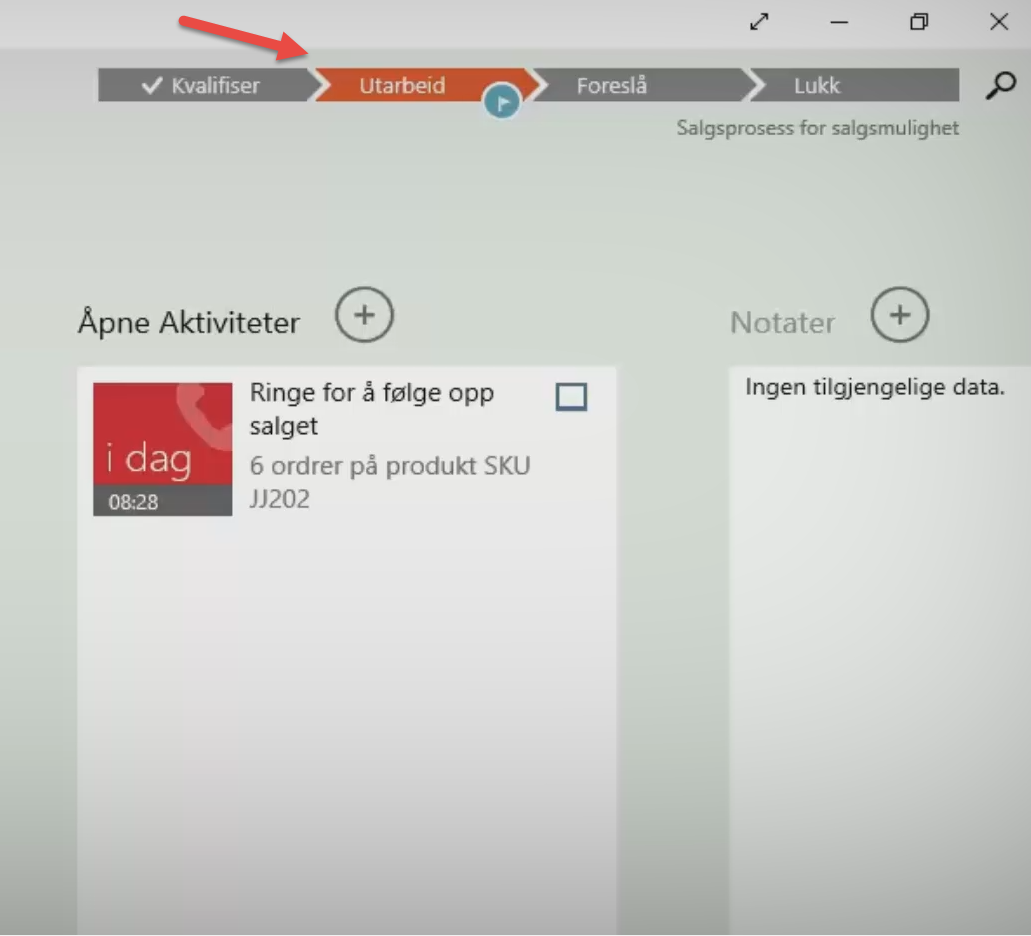Click the Åpne Aktiviteter heading
1031x936 pixels.
188,323
